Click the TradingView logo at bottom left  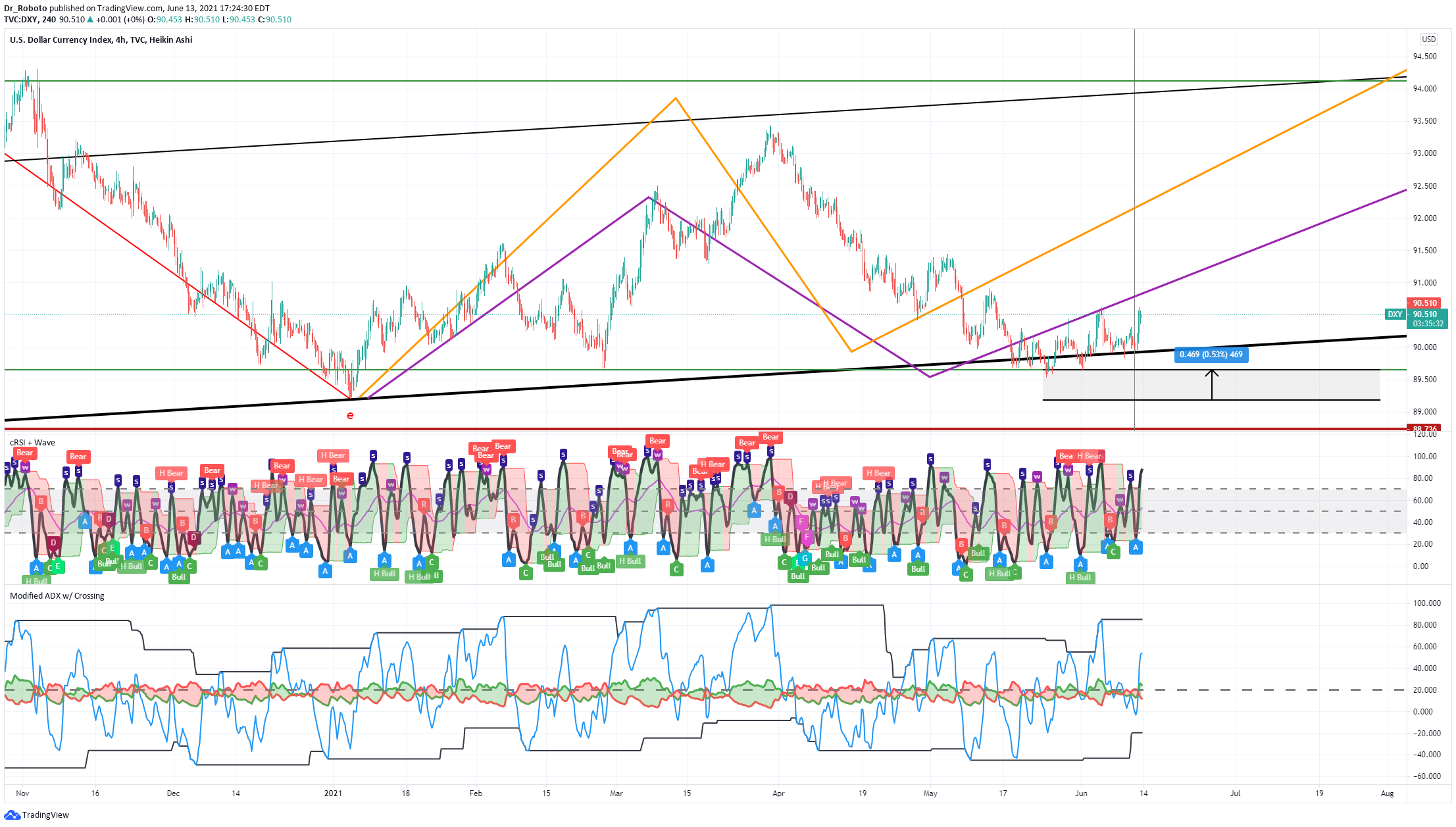[x=36, y=814]
